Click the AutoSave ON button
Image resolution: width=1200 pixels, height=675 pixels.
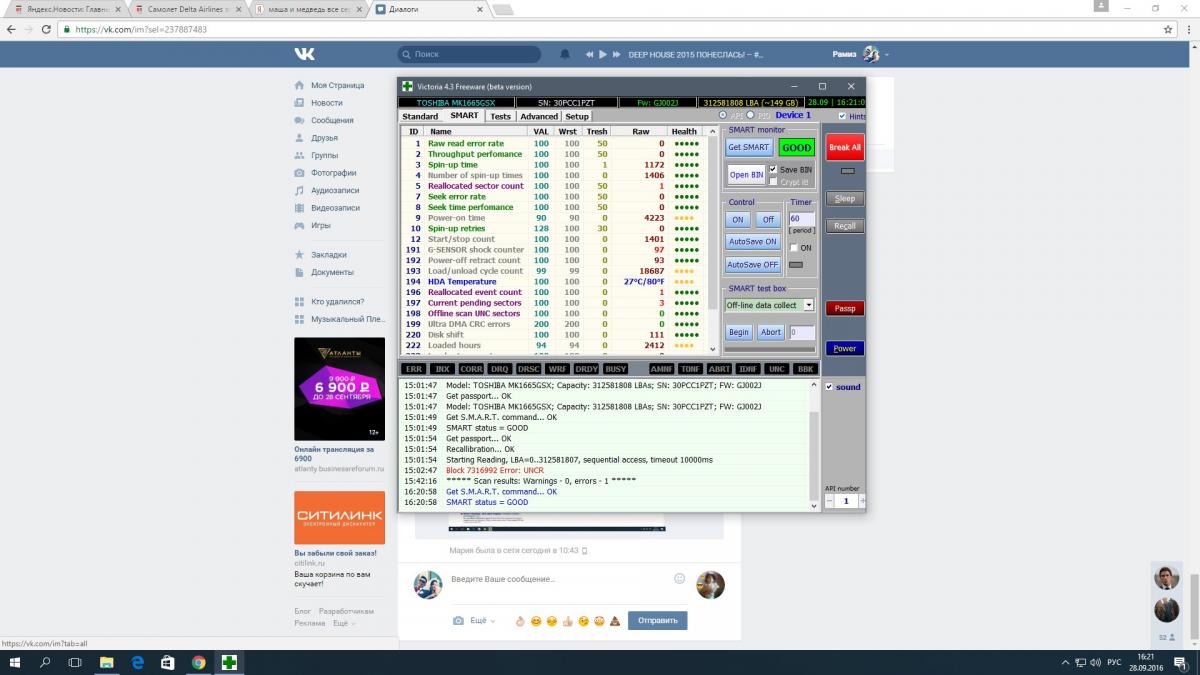[752, 241]
